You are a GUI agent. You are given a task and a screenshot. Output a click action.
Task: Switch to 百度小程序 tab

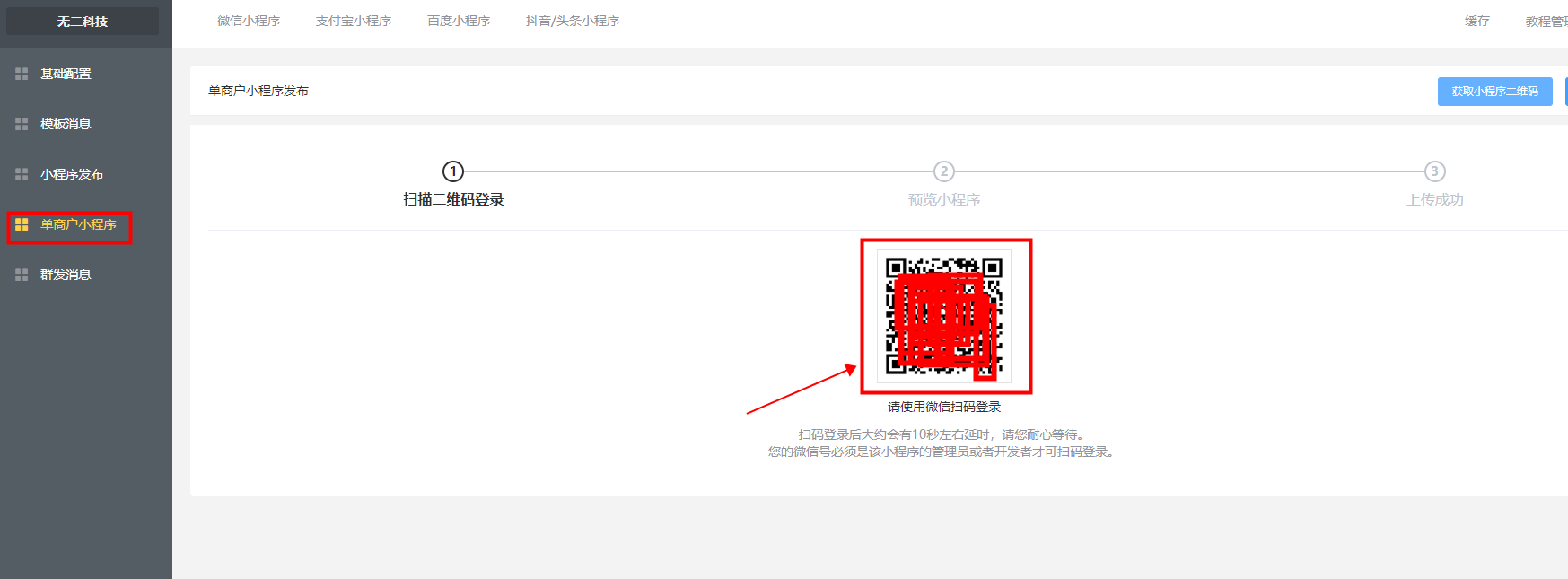tap(459, 21)
